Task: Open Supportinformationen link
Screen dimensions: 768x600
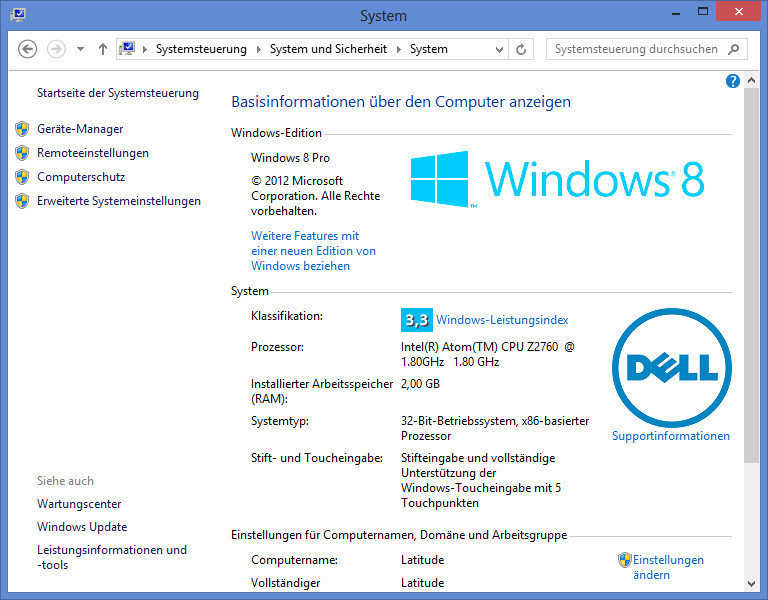Action: pos(671,436)
